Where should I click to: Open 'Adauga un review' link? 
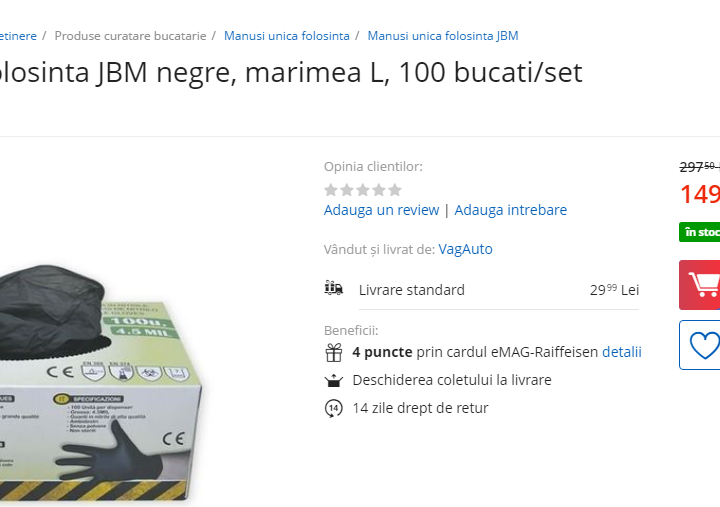pyautogui.click(x=381, y=210)
